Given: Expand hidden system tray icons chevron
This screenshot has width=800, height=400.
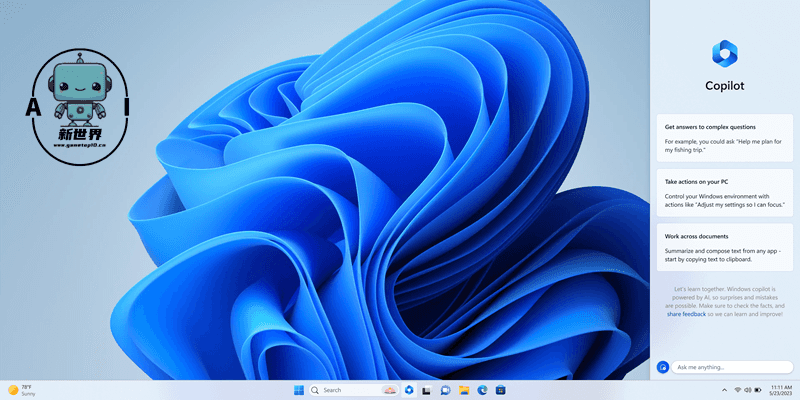Looking at the screenshot, I should [x=724, y=390].
